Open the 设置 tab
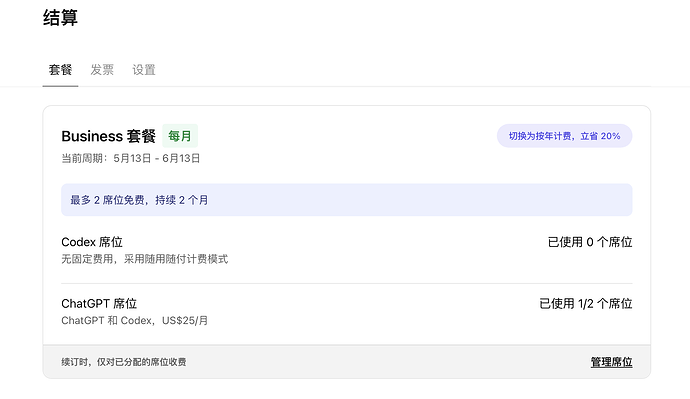Image resolution: width=690 pixels, height=399 pixels. pos(144,70)
